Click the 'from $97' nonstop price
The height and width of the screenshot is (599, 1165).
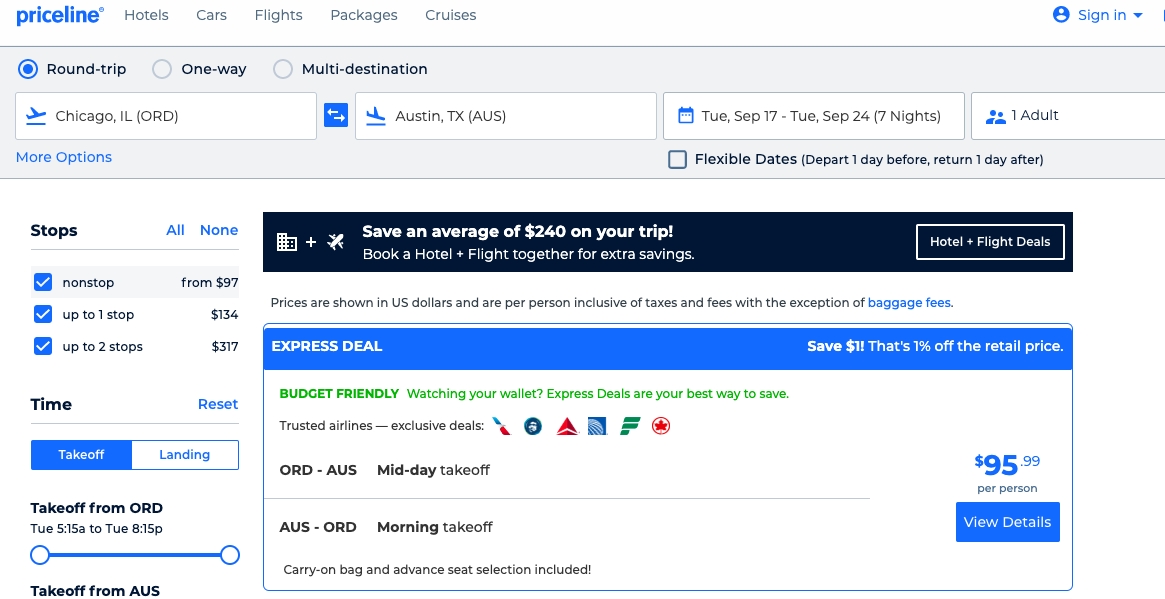(x=210, y=282)
